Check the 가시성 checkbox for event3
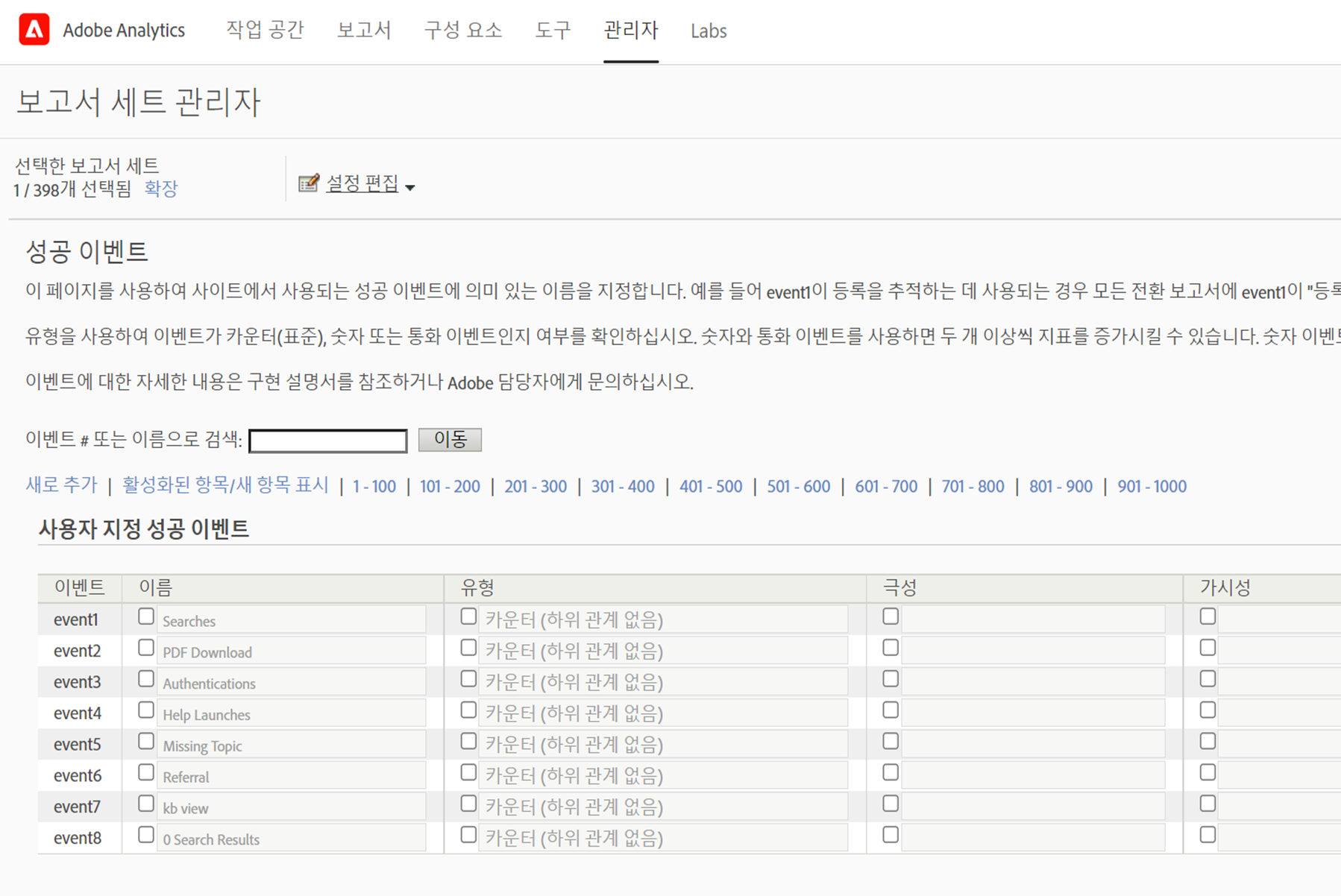 coord(1207,680)
